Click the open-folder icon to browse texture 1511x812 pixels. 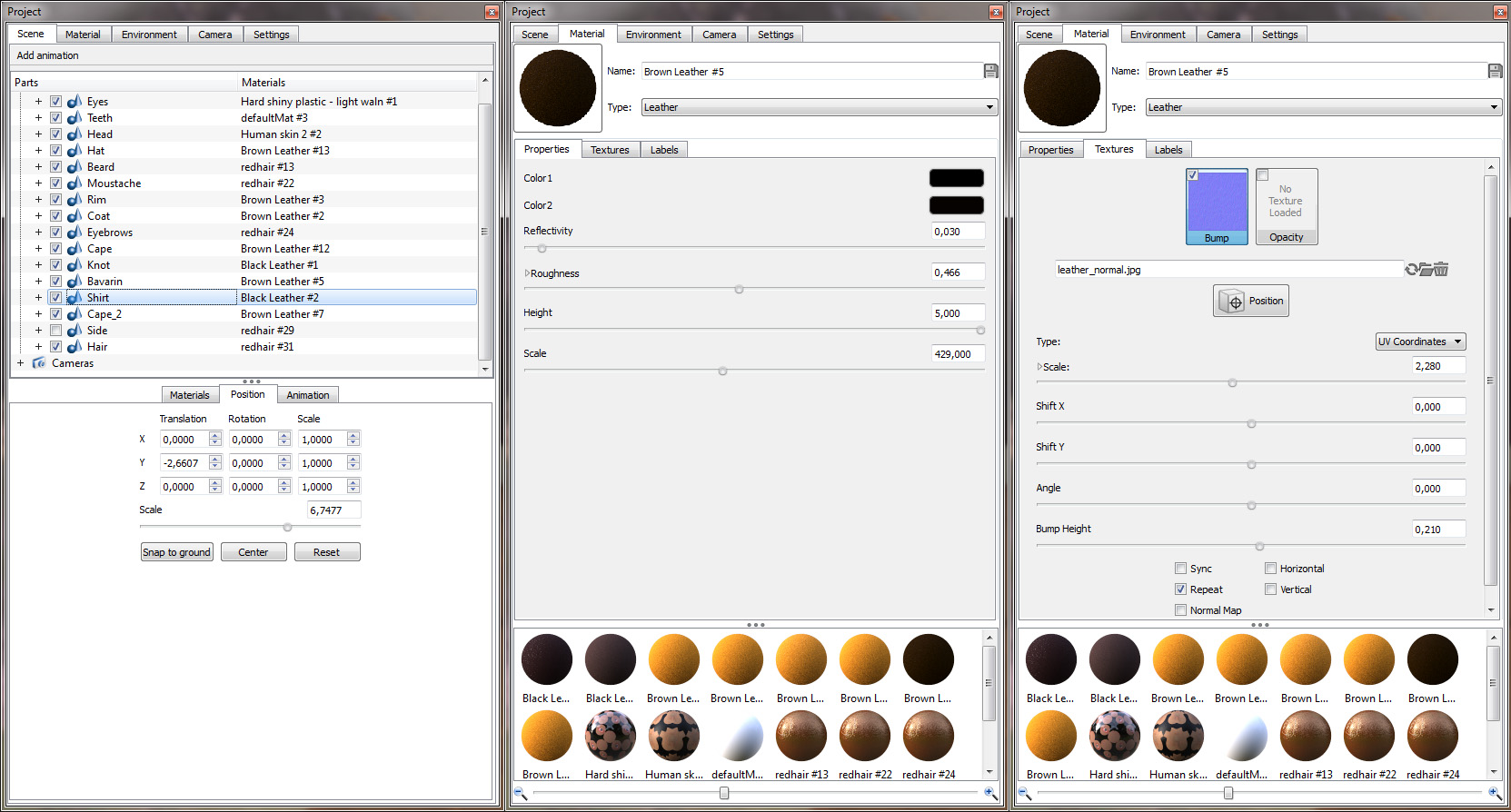pos(1427,270)
